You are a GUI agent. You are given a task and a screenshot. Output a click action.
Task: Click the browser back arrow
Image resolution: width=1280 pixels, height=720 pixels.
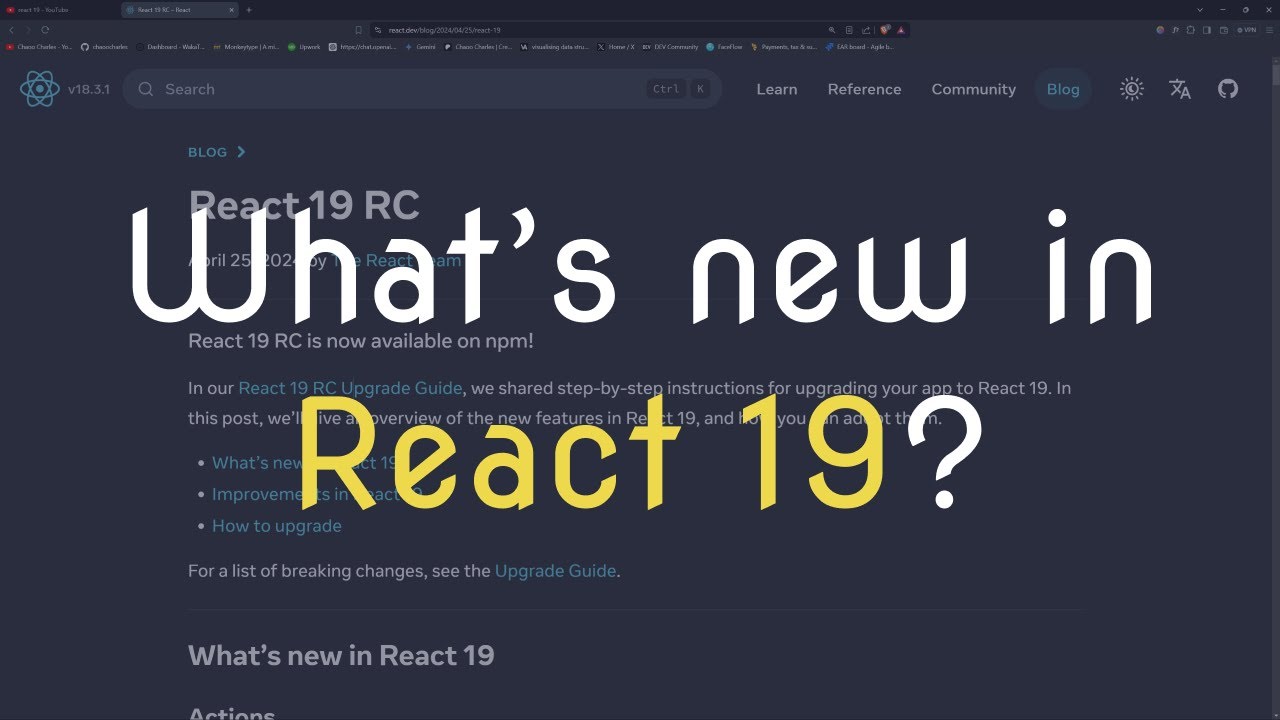11,30
